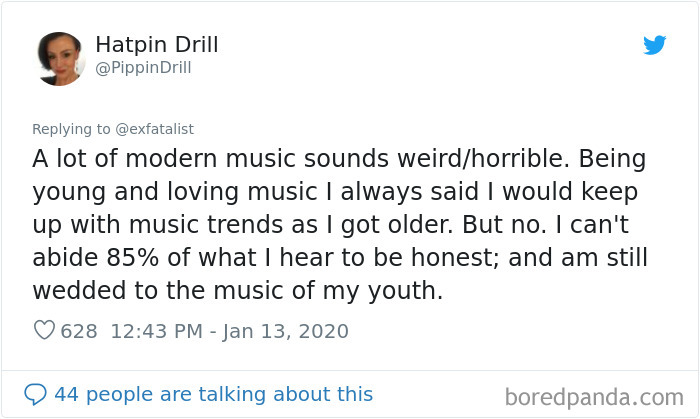Click the words 'music trends' in the tweet
700x419 pixels.
tap(206, 224)
